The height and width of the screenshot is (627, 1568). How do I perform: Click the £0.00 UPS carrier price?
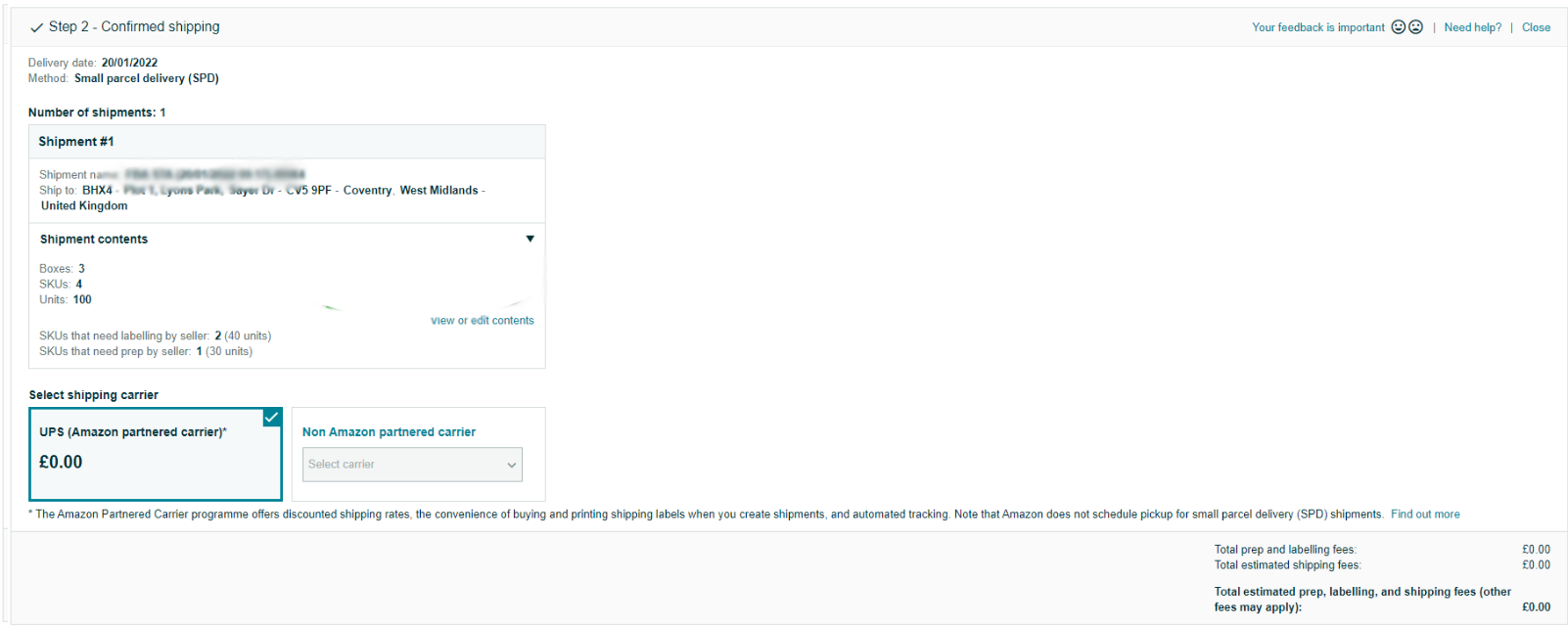(x=61, y=463)
